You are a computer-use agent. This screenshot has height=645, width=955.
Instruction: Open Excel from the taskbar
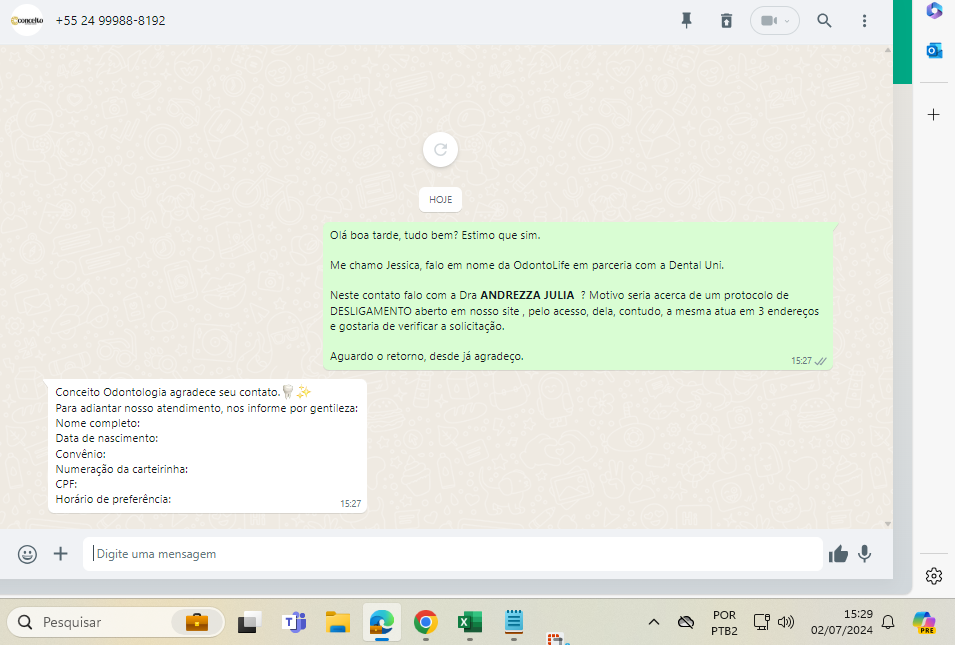[x=470, y=622]
